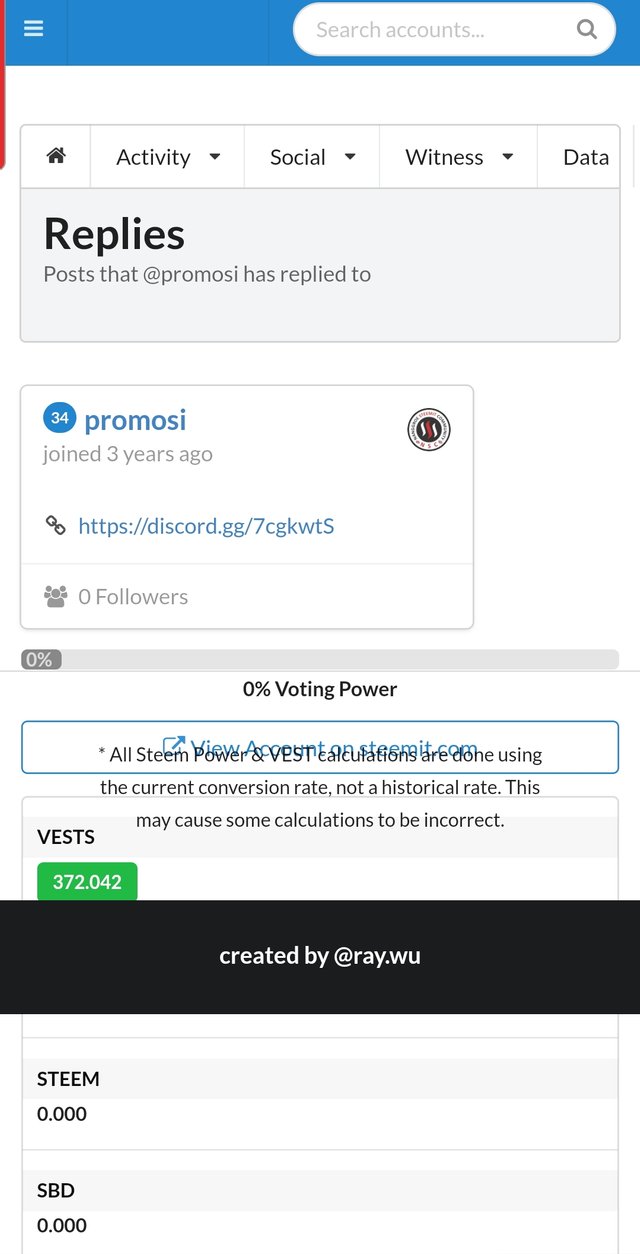Click the created by @ray.wu footer
This screenshot has height=1254, width=640.
point(320,956)
